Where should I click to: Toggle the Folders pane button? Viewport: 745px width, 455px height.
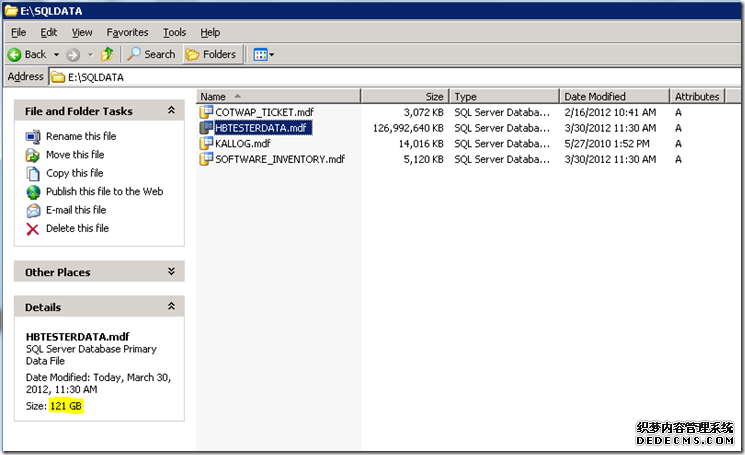(x=211, y=54)
